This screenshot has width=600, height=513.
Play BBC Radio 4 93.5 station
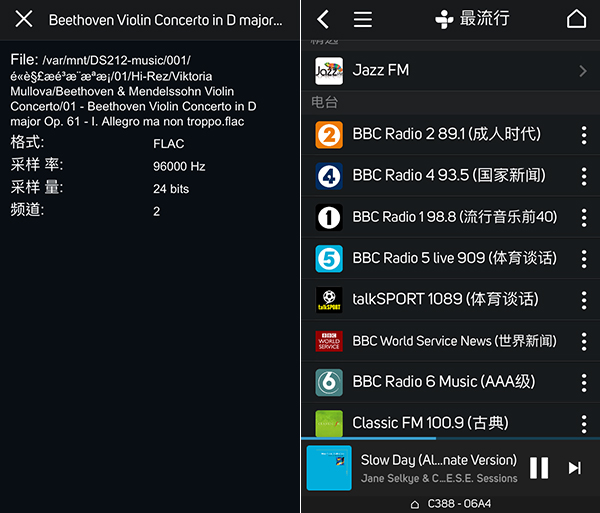449,176
